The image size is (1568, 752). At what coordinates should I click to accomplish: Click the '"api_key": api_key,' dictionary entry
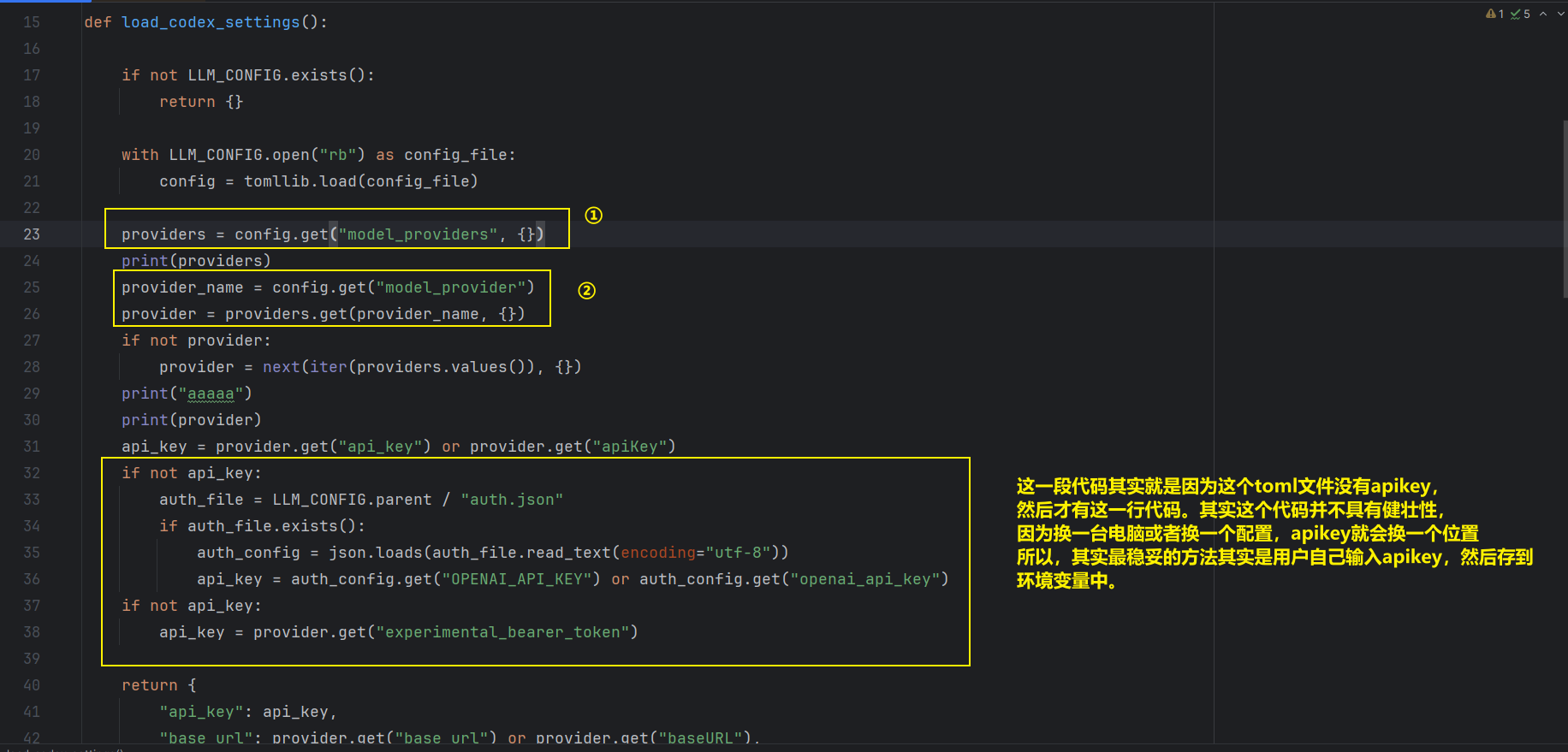248,712
